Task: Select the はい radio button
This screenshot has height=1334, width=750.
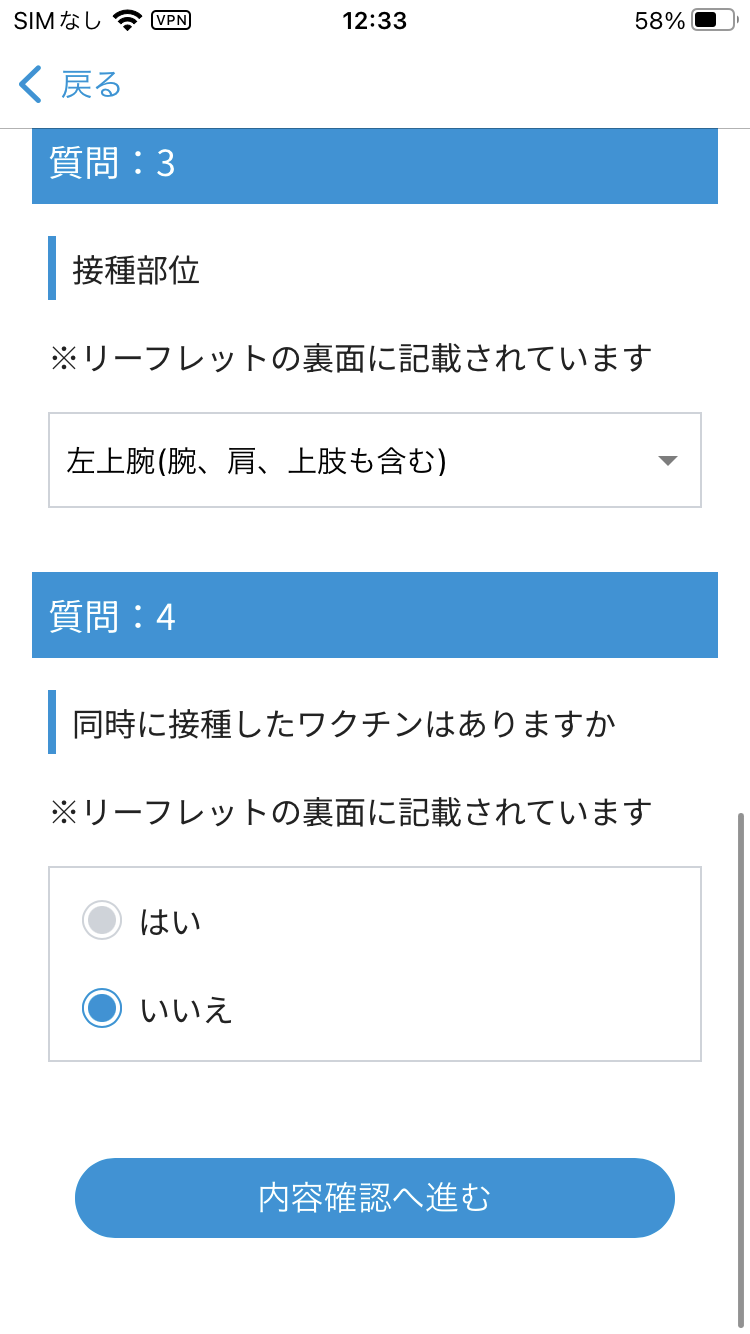Action: point(101,920)
